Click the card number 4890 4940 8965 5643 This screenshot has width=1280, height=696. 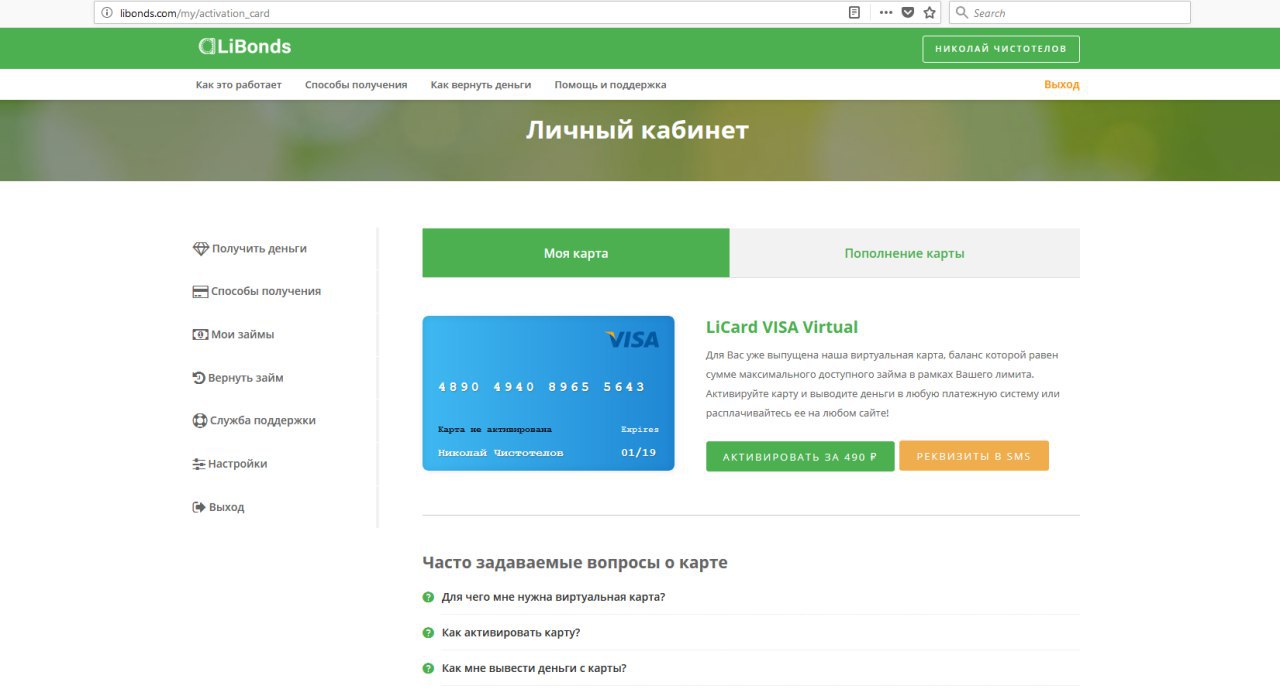click(542, 387)
